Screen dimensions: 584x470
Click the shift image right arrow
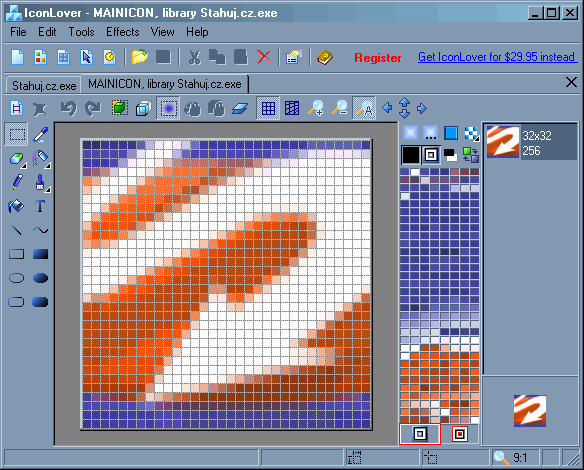(422, 108)
